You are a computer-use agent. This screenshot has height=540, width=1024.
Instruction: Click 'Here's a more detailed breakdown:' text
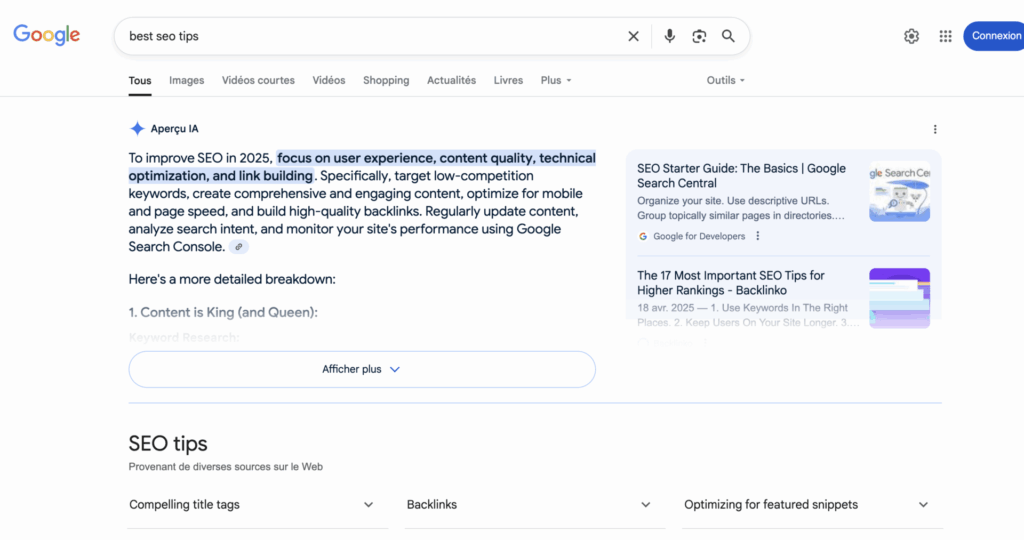point(232,279)
